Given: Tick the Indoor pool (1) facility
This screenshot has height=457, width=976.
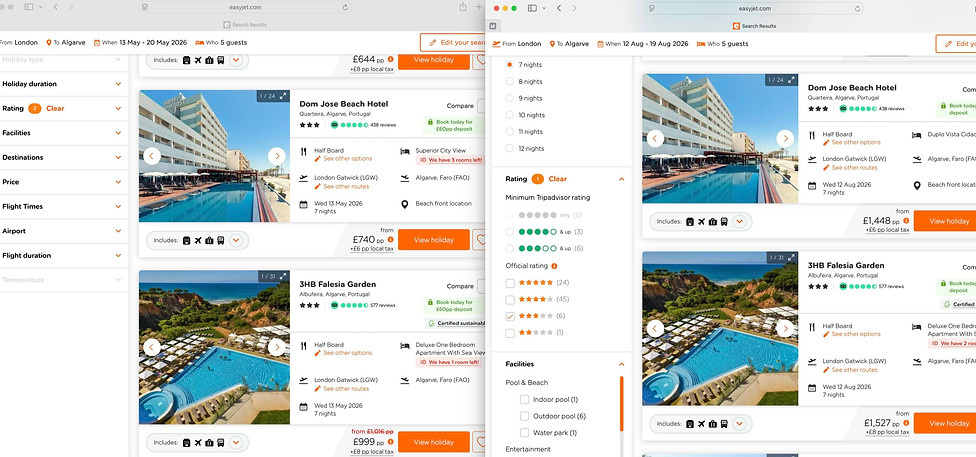Looking at the screenshot, I should click(x=524, y=400).
